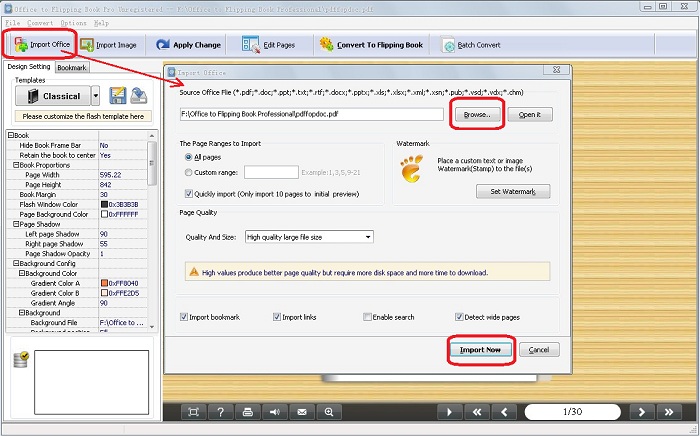Click the load template icon
This screenshot has height=436, width=700.
click(139, 96)
